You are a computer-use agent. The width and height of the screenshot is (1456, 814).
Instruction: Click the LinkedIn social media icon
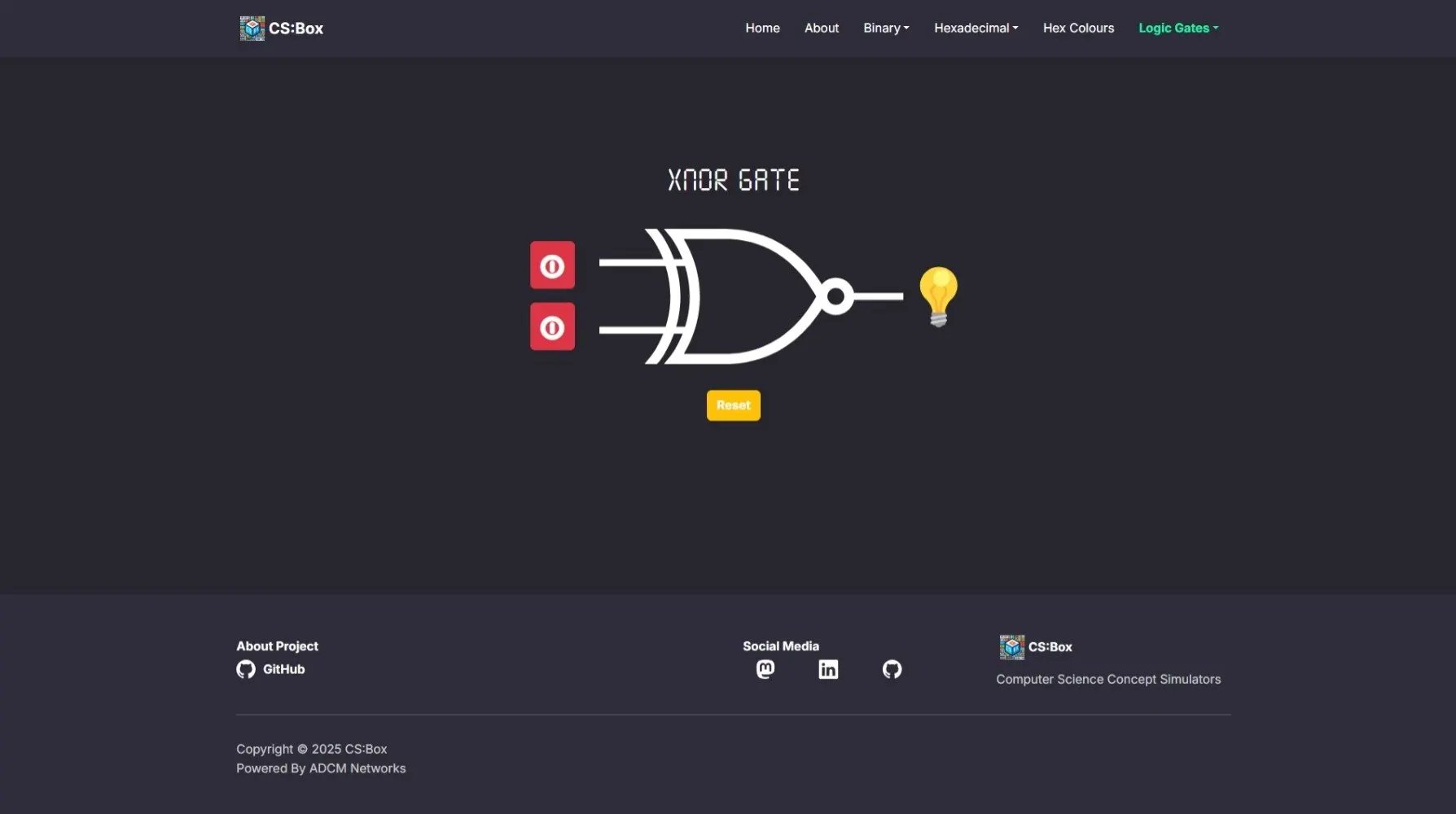pos(828,668)
